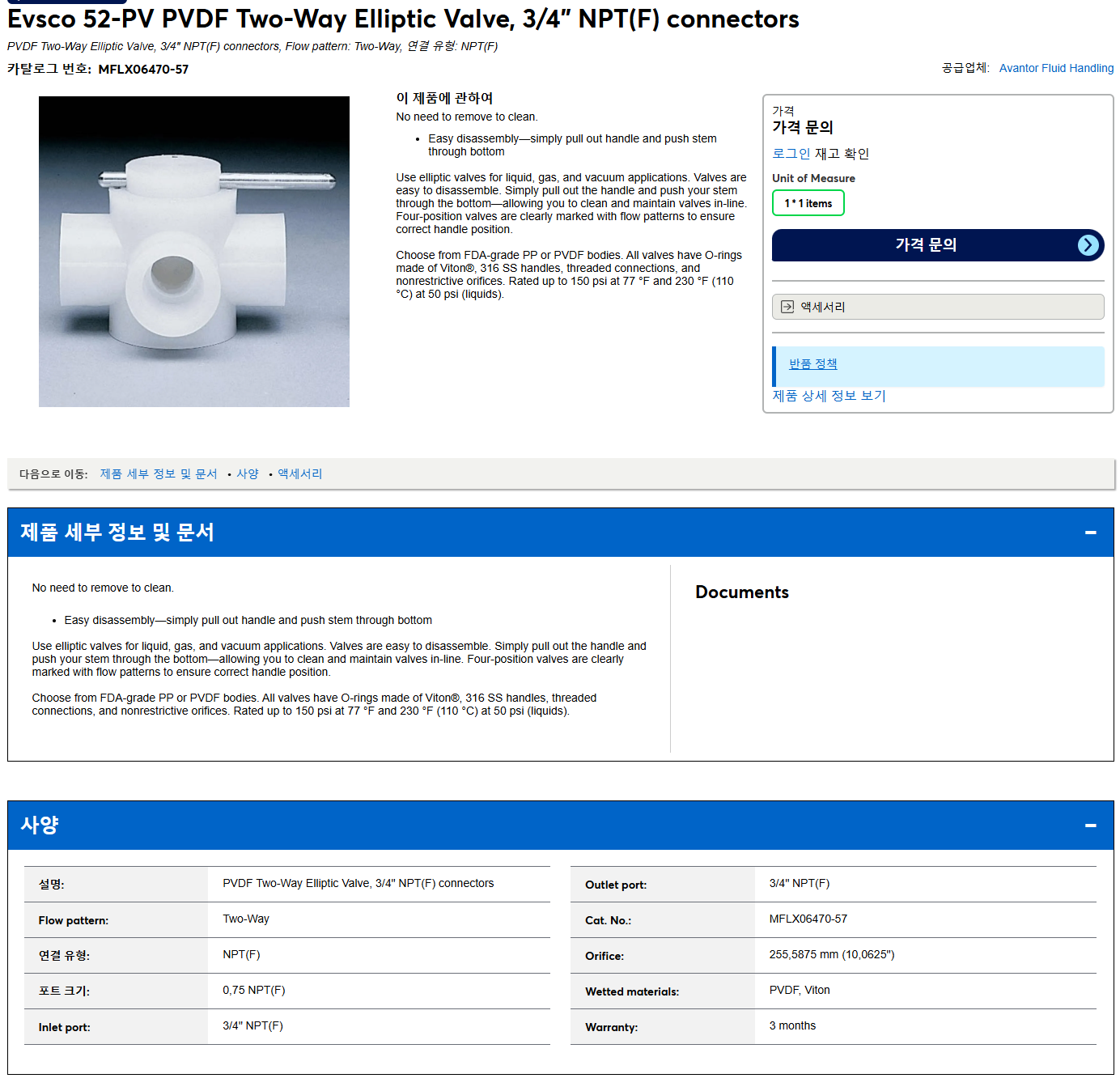The width and height of the screenshot is (1120, 1091).
Task: Click the arrow icon on the 가격 문의 button
Action: pyautogui.click(x=1088, y=245)
